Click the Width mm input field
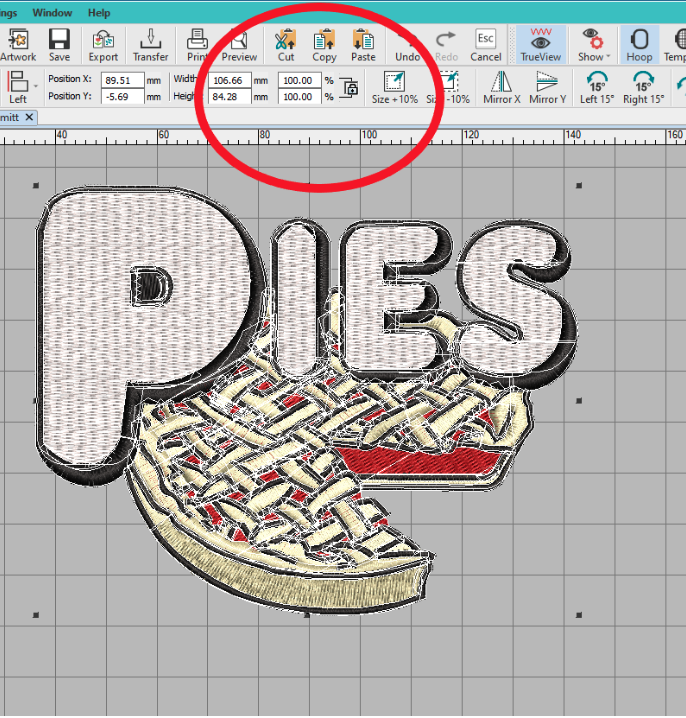 (x=229, y=80)
